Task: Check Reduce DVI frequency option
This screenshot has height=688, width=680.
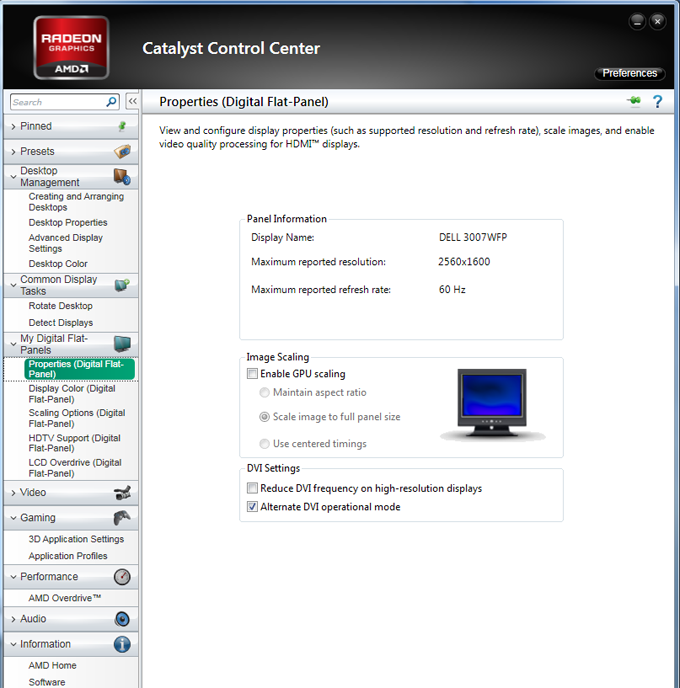Action: pyautogui.click(x=253, y=488)
